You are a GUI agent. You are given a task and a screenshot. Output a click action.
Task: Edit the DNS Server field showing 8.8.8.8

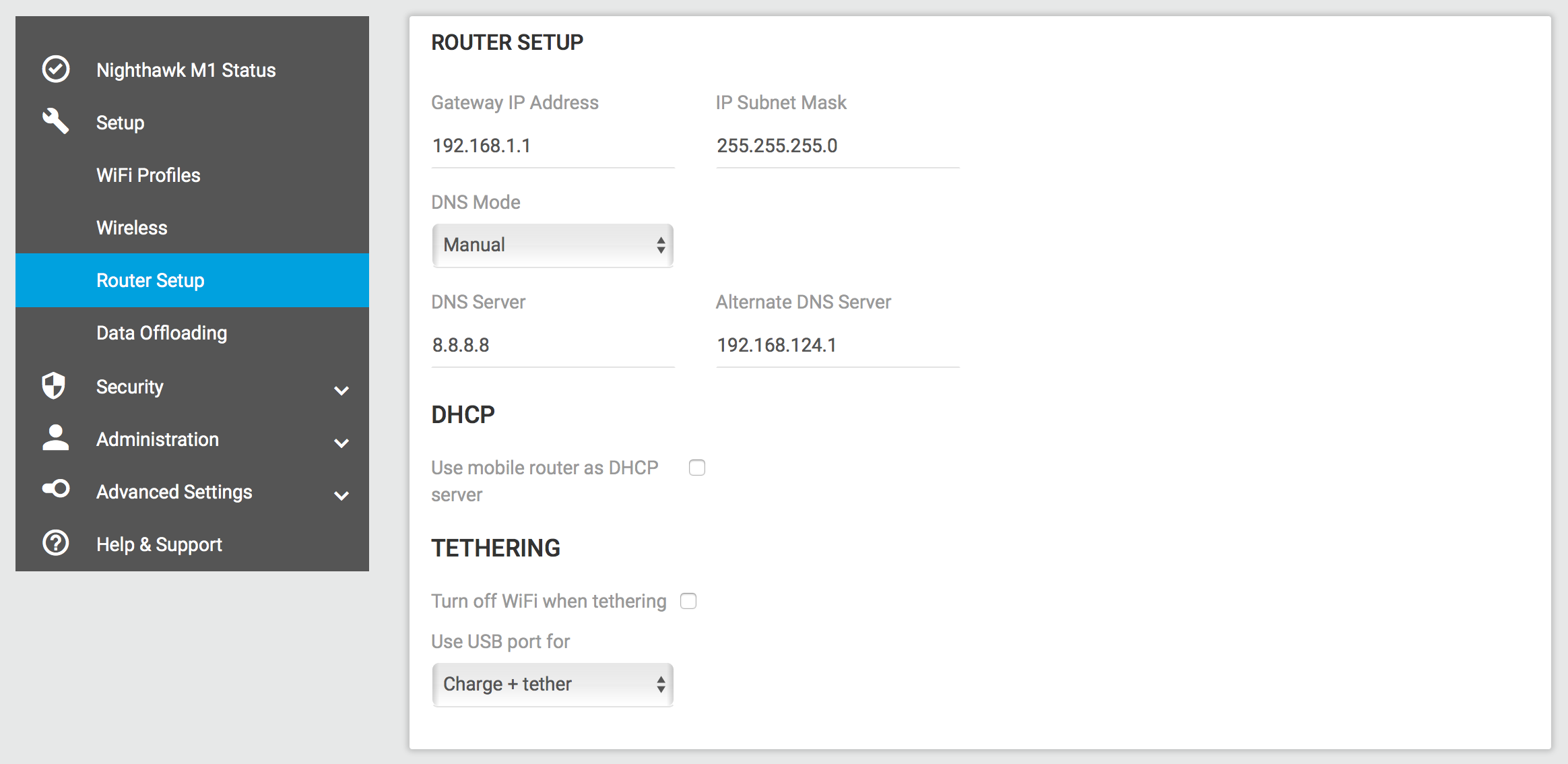coord(552,345)
